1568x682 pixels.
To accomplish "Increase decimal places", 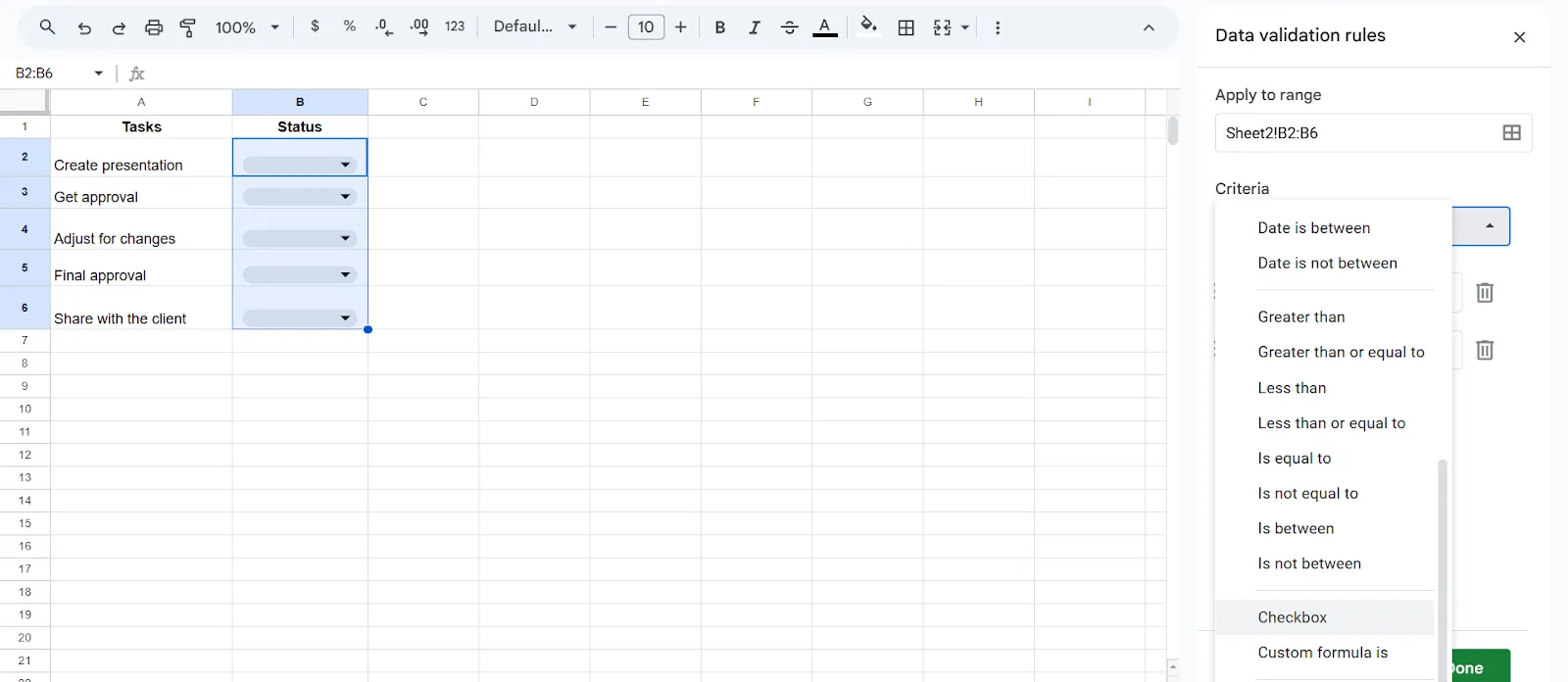I will (419, 27).
